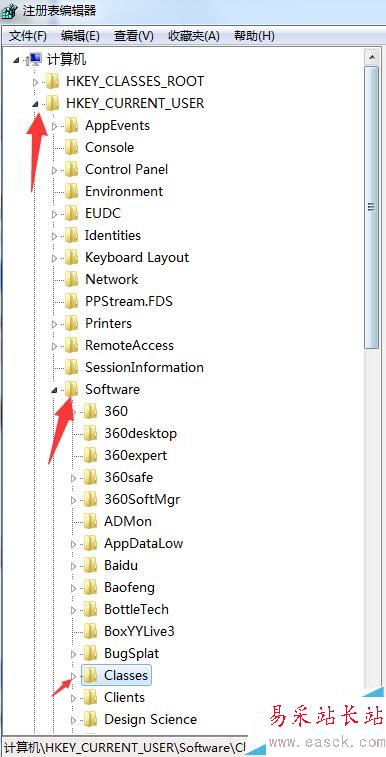Viewport: 386px width, 757px height.
Task: Click the vertical scrollbar thumb
Action: click(372, 208)
